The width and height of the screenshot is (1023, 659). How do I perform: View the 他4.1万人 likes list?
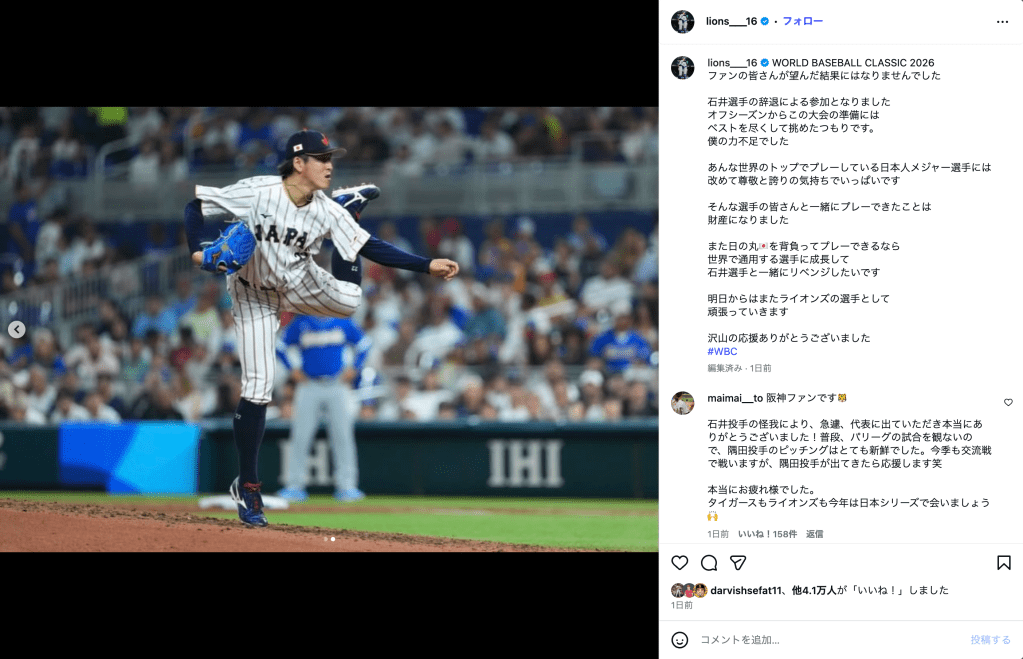[814, 590]
